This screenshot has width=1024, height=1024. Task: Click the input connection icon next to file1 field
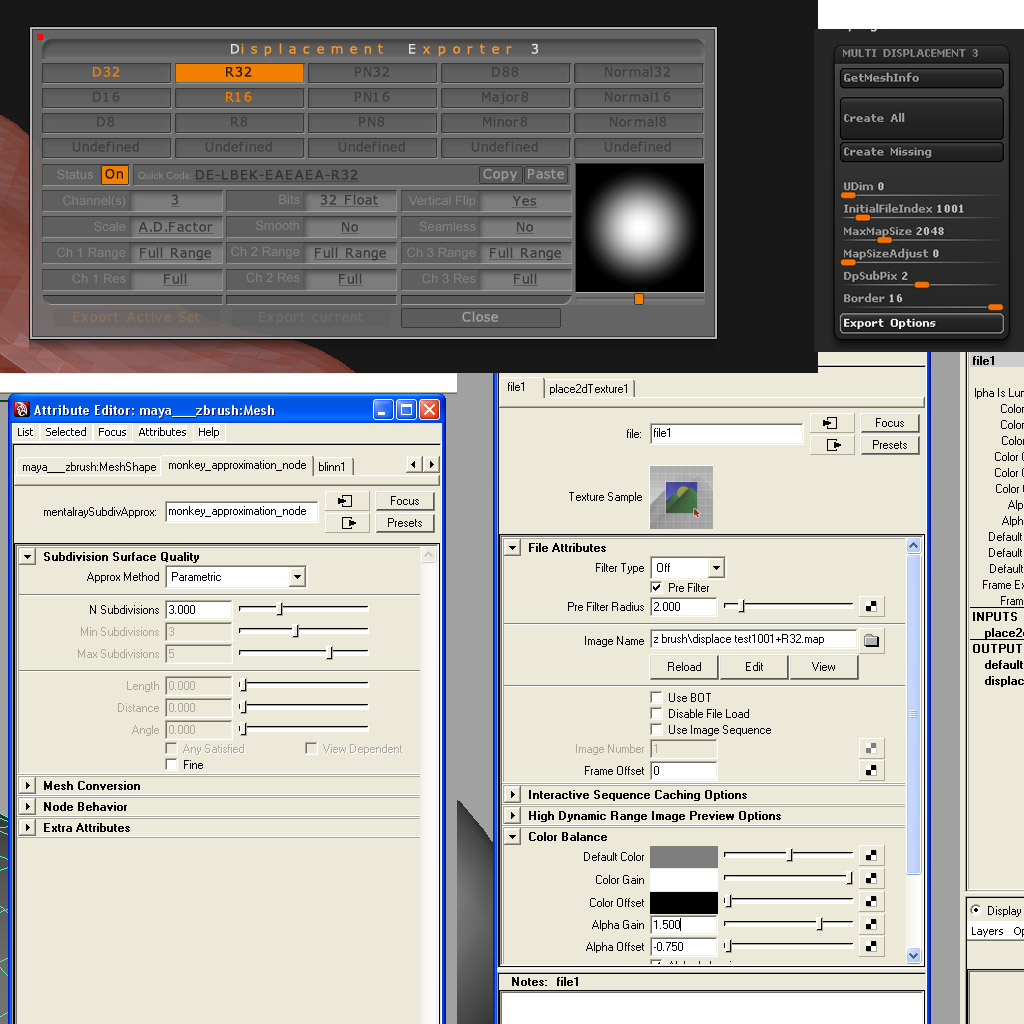click(x=833, y=423)
